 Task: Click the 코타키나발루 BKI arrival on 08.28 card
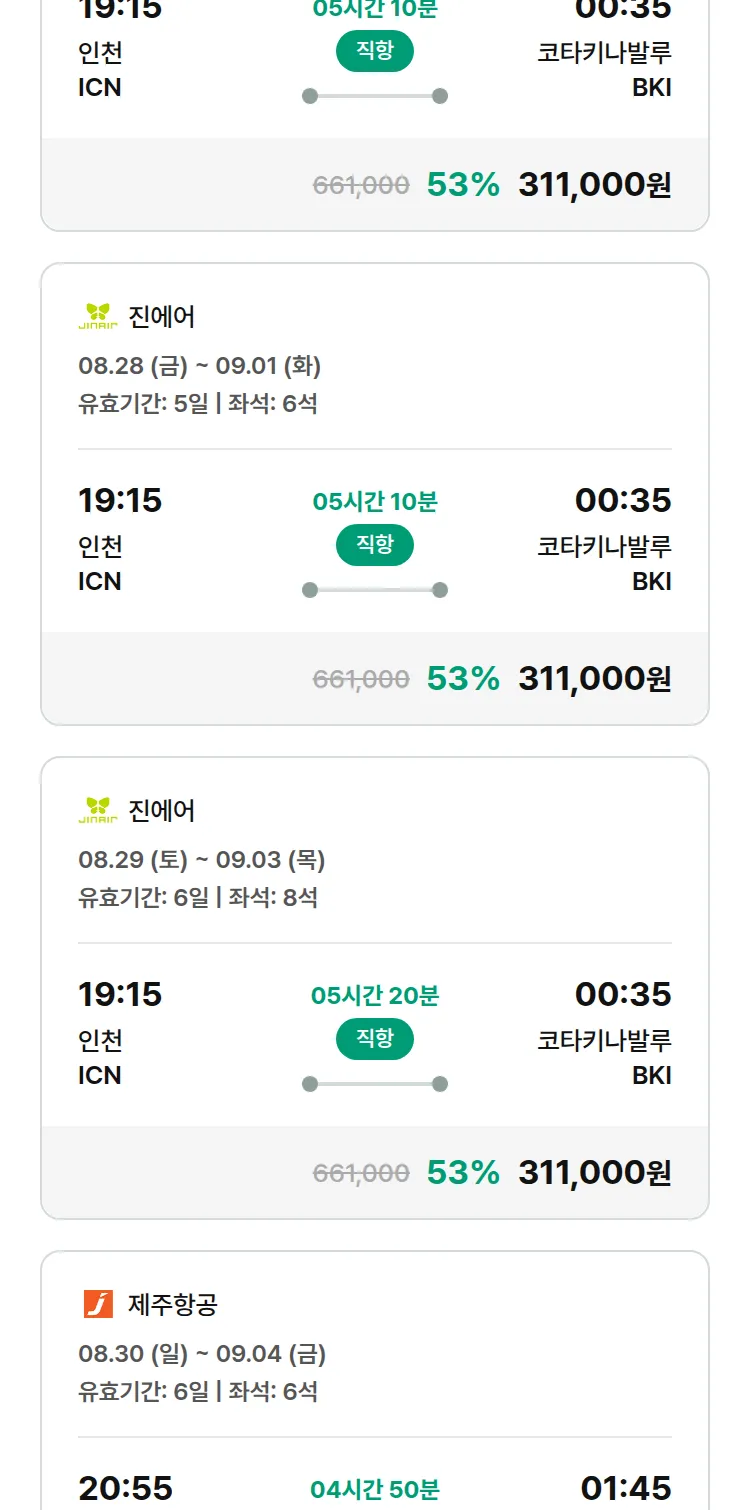click(604, 563)
